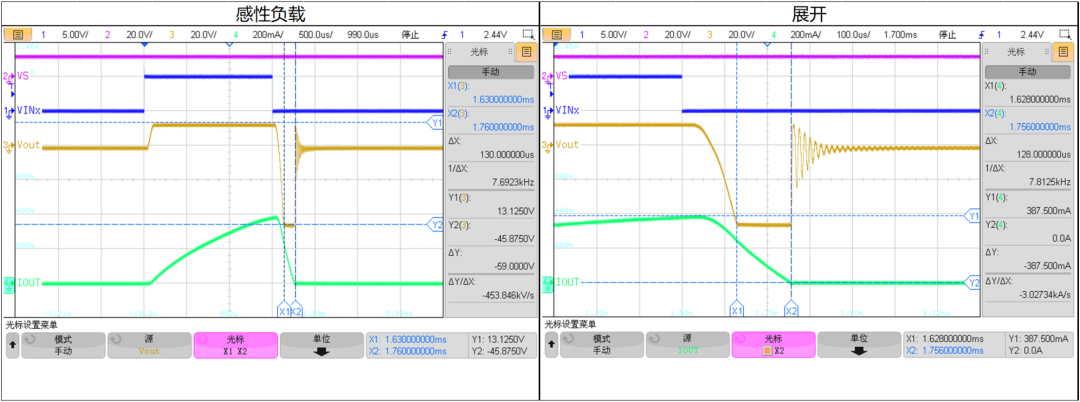Select the X2 cursor handle in left scope

[x=295, y=311]
